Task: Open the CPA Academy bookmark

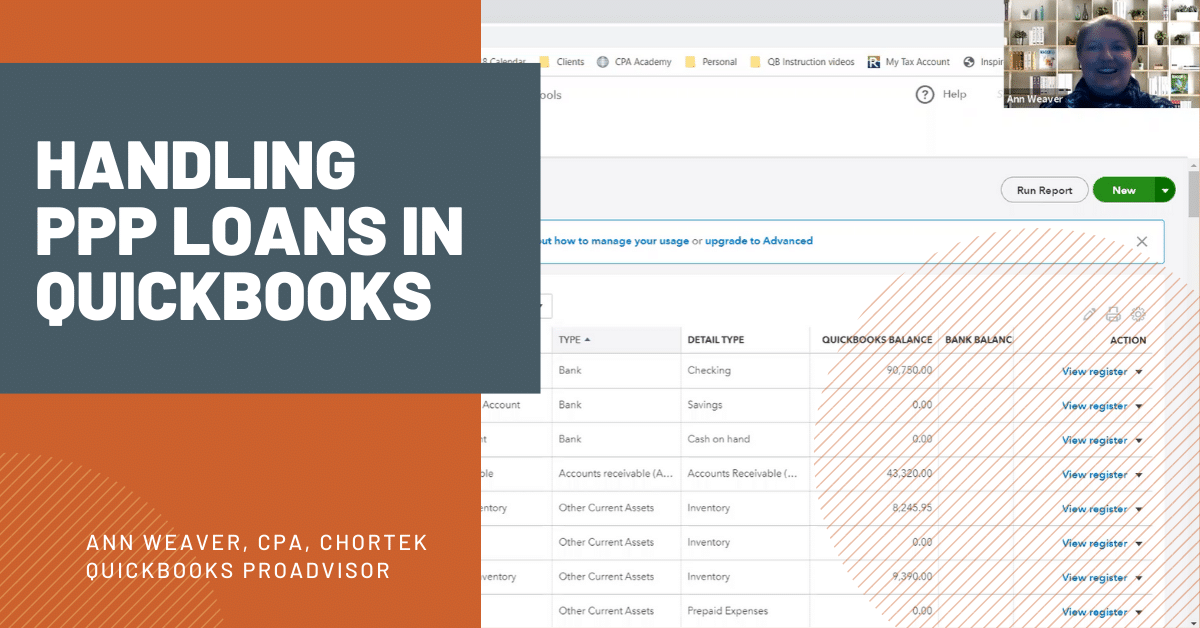Action: click(x=635, y=62)
